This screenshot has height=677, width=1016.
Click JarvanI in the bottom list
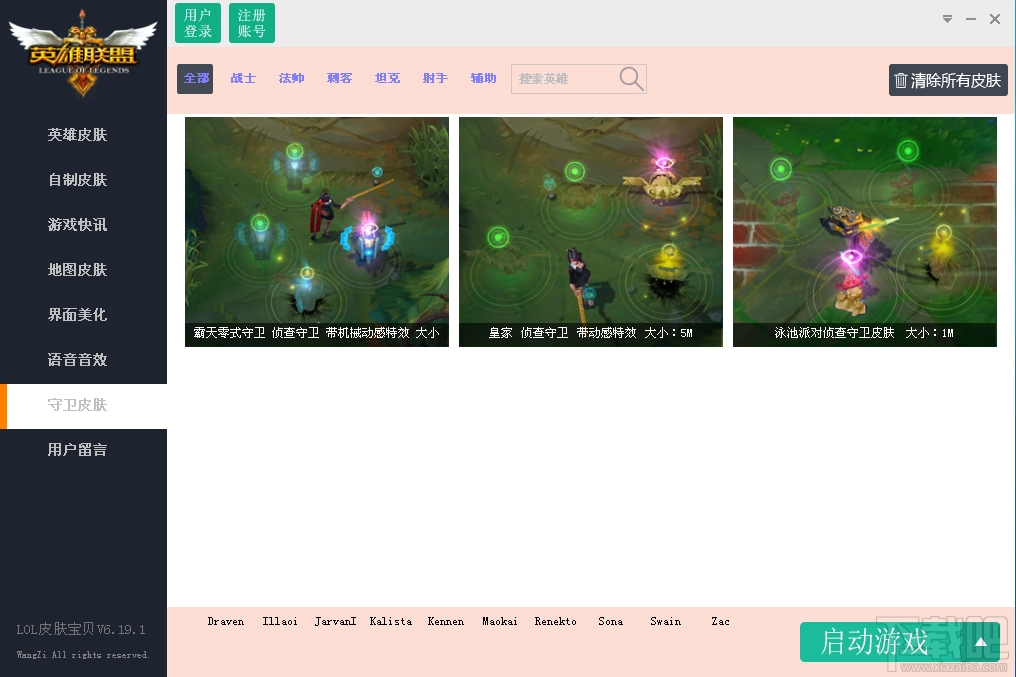point(335,621)
